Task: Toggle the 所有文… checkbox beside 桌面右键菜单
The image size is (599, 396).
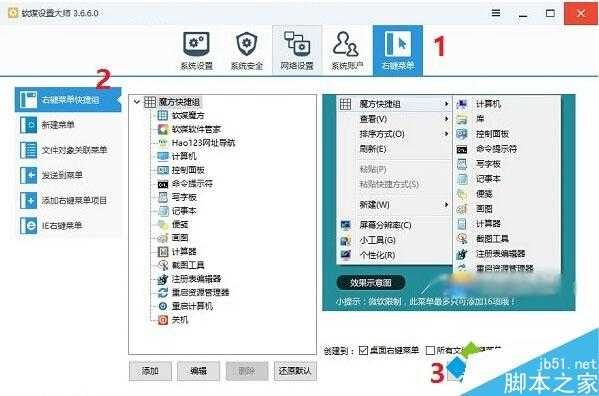Action: tap(430, 350)
